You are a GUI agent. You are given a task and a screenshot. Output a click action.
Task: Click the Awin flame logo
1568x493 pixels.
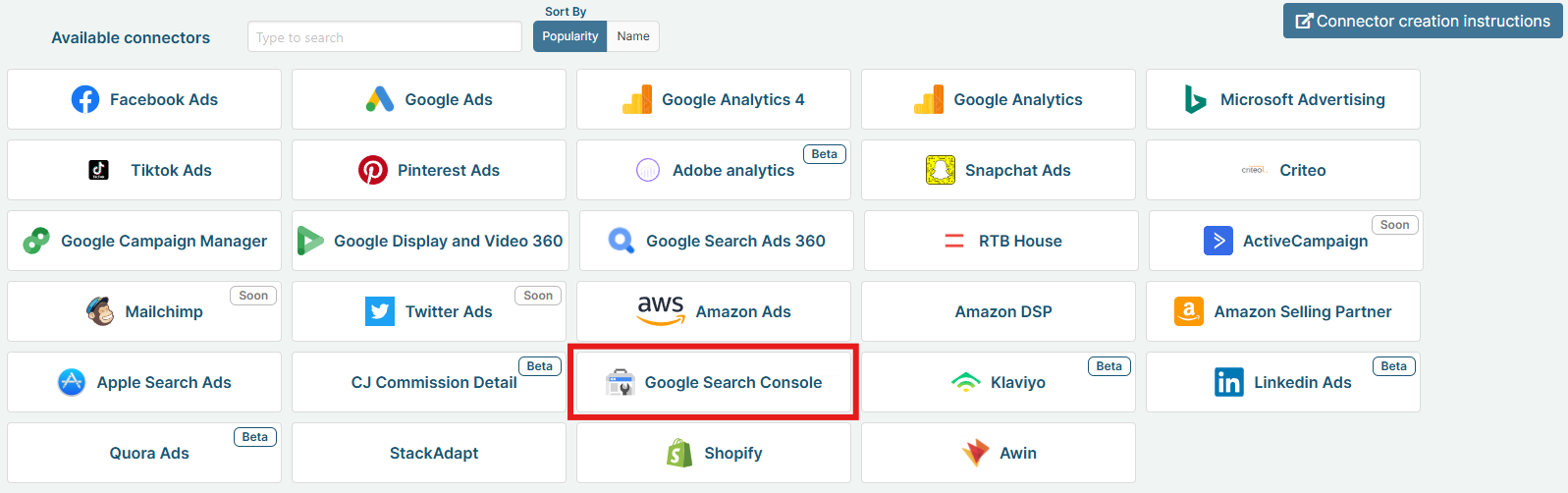point(976,453)
